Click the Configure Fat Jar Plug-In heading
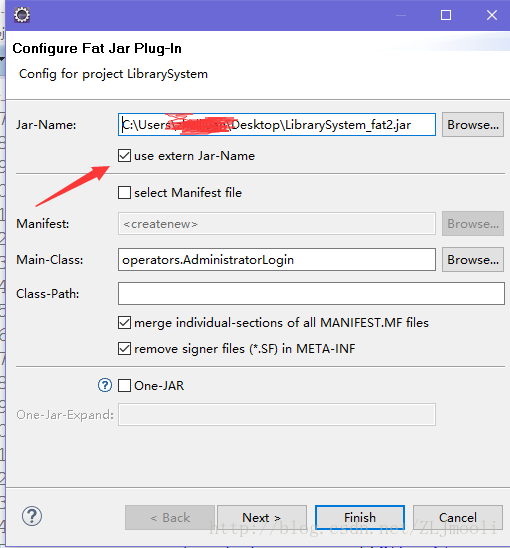The height and width of the screenshot is (548, 510). 97,48
